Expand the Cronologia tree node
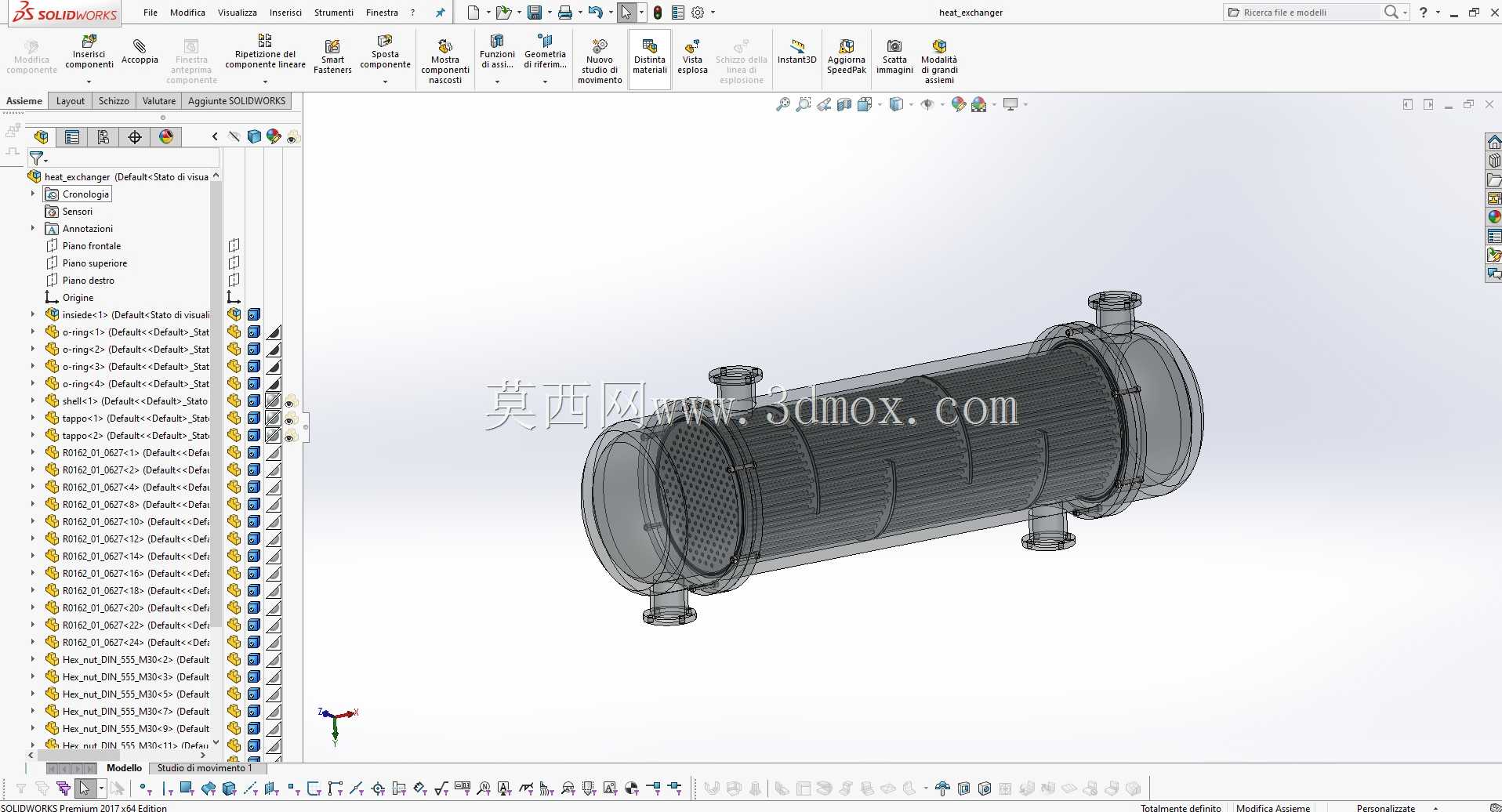The width and height of the screenshot is (1502, 812). coord(33,194)
